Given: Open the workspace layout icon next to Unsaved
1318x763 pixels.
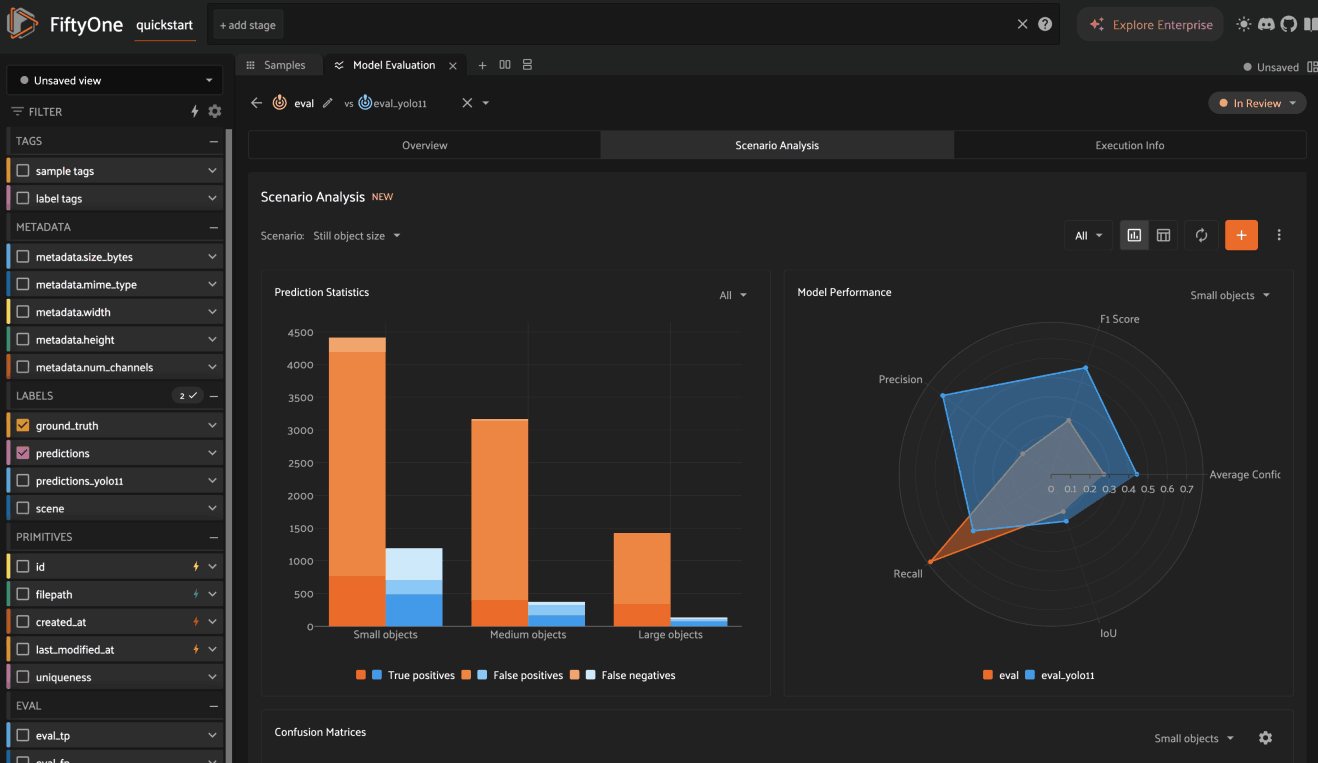Looking at the screenshot, I should [1312, 67].
